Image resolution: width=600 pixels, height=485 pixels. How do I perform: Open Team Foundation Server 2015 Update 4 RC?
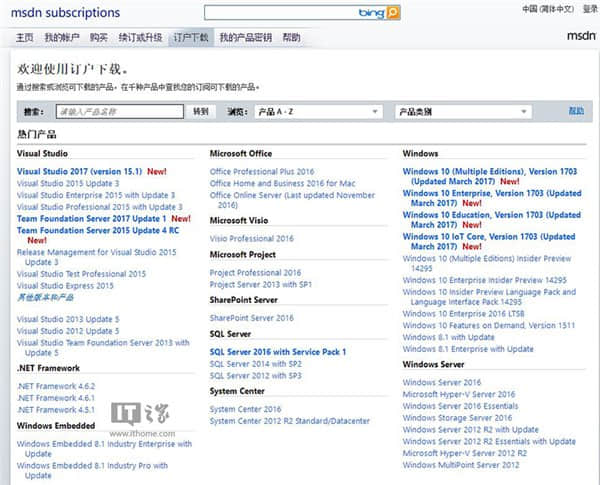[x=98, y=231]
